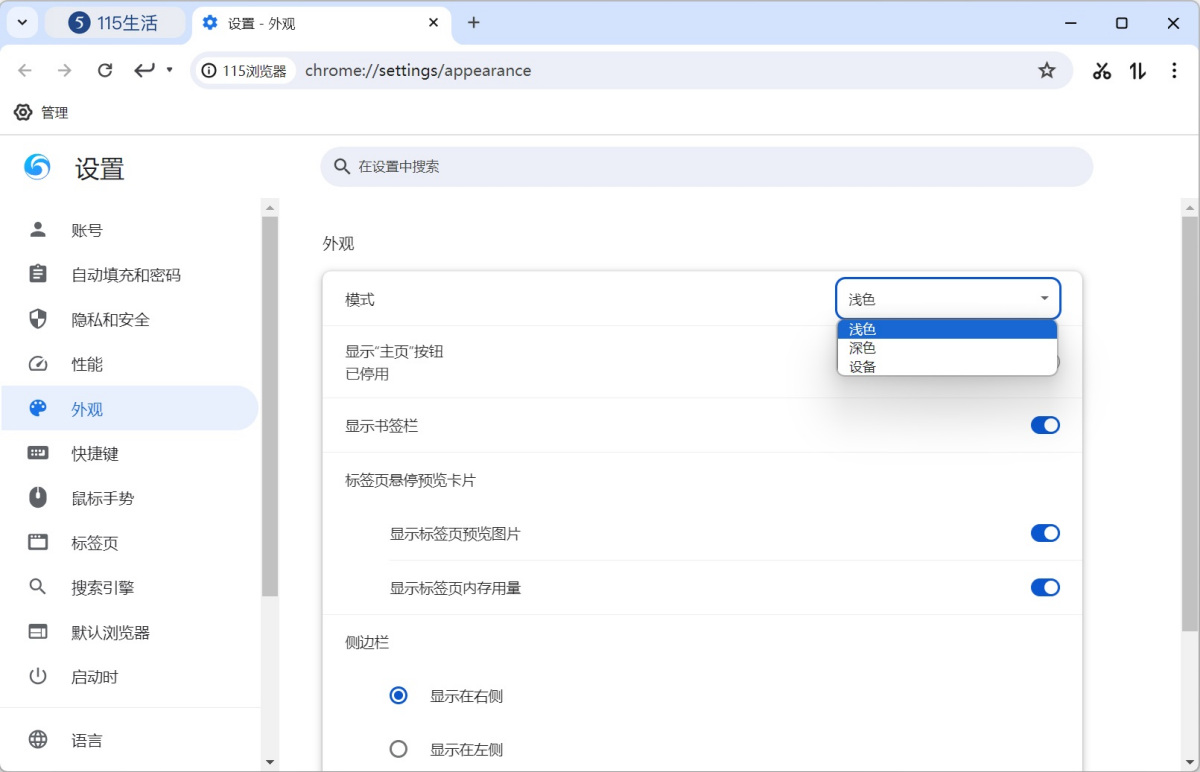Click the 管理 gear icon in bookmarks bar
The width and height of the screenshot is (1200, 772).
(x=23, y=113)
